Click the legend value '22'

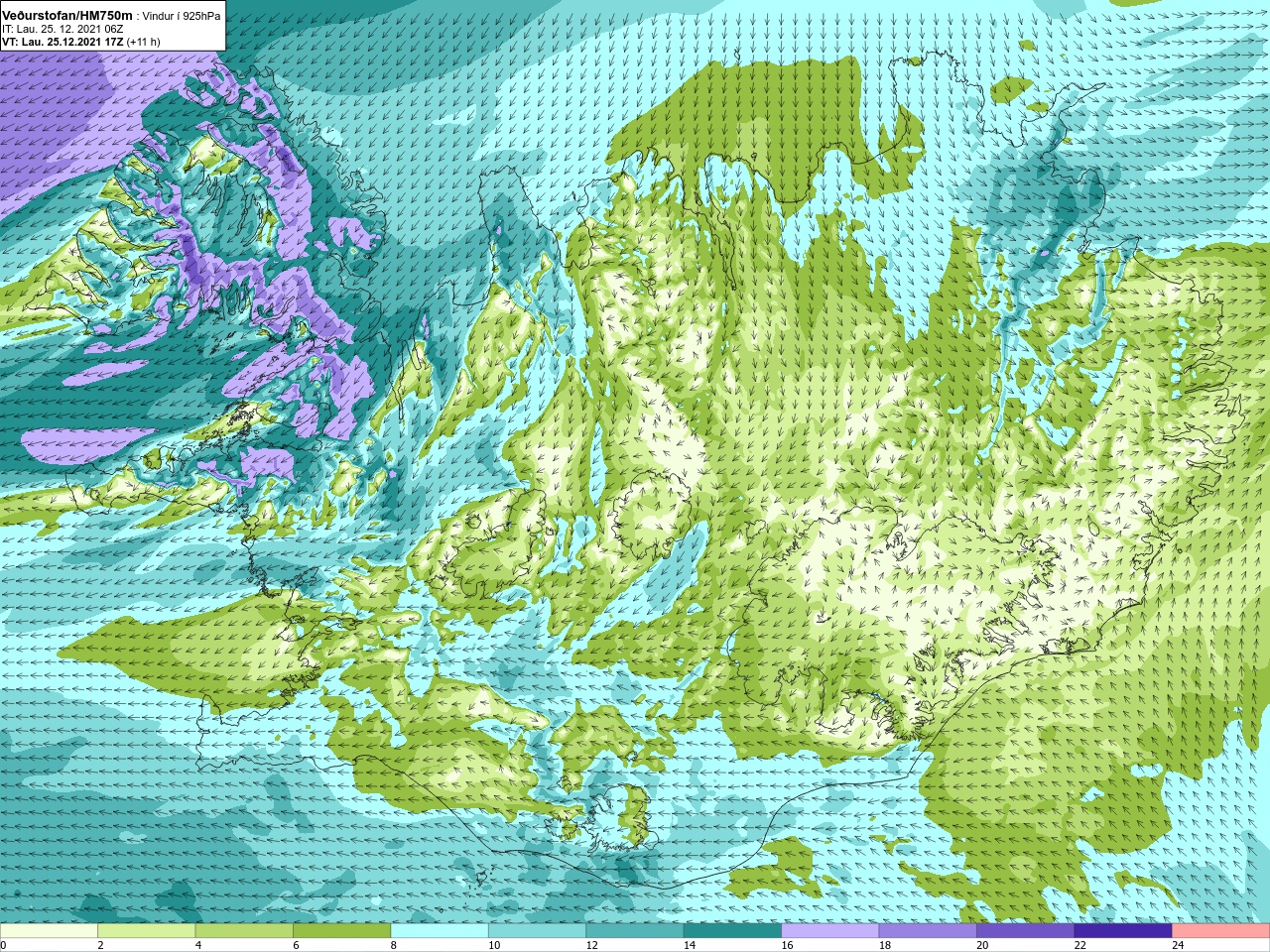click(x=1080, y=945)
